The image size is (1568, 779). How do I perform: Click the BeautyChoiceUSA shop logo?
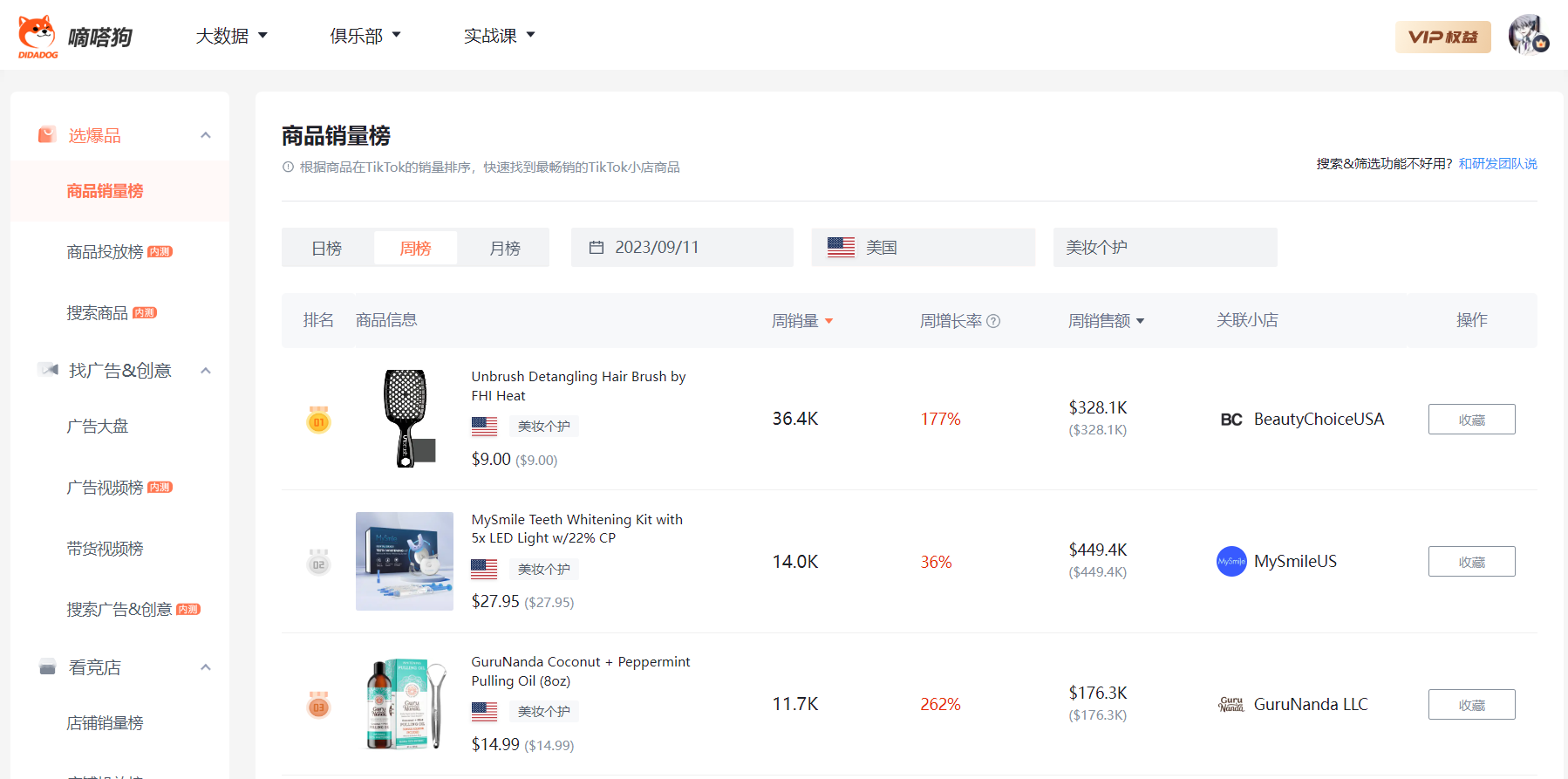click(x=1231, y=420)
